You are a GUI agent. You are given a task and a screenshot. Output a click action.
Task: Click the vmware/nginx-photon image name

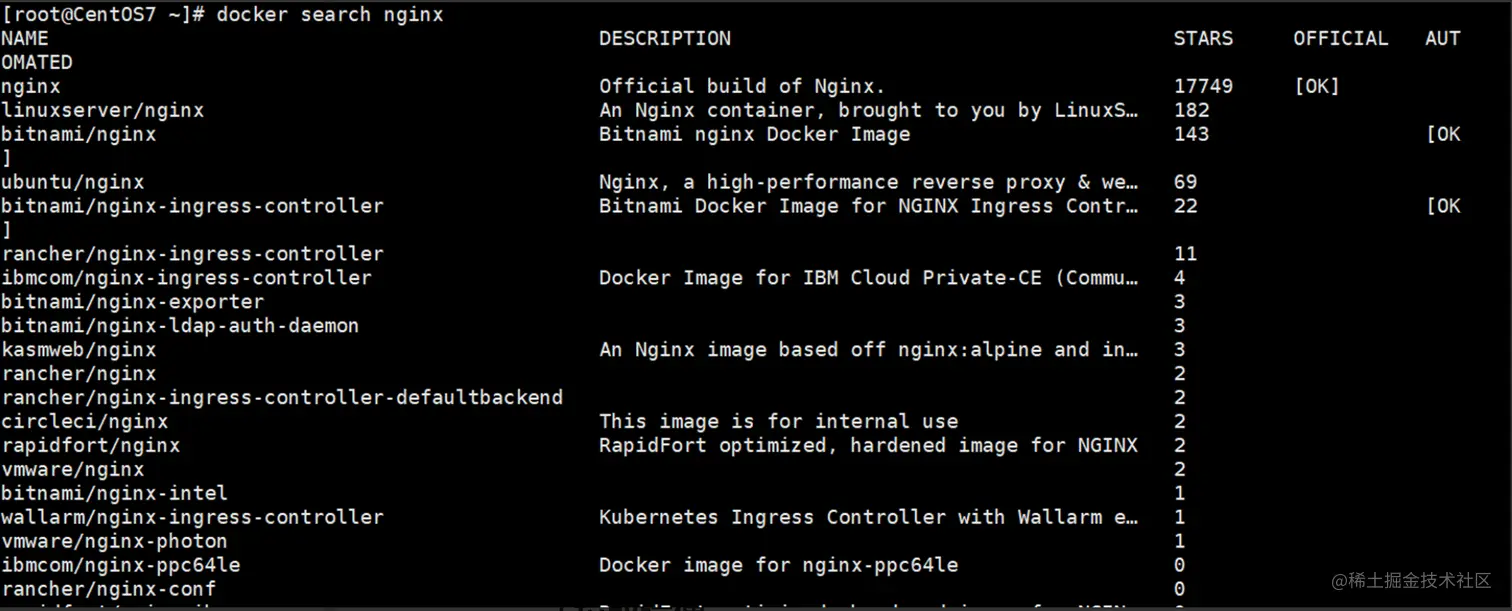point(114,541)
